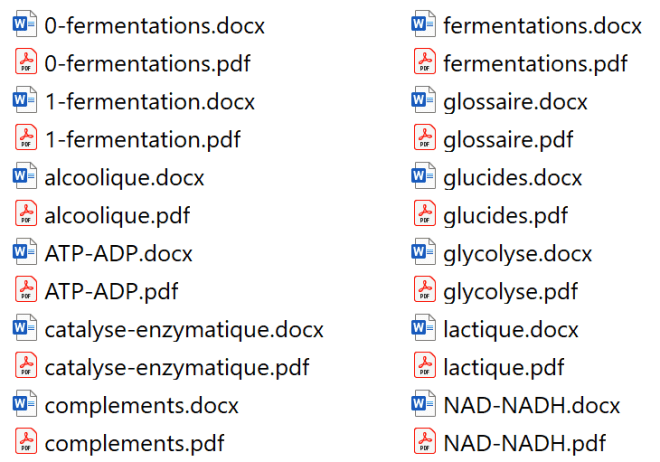Click the PDF icon beside 0-fermentations.pdf
Viewport: 660px width, 462px height.
coord(25,63)
